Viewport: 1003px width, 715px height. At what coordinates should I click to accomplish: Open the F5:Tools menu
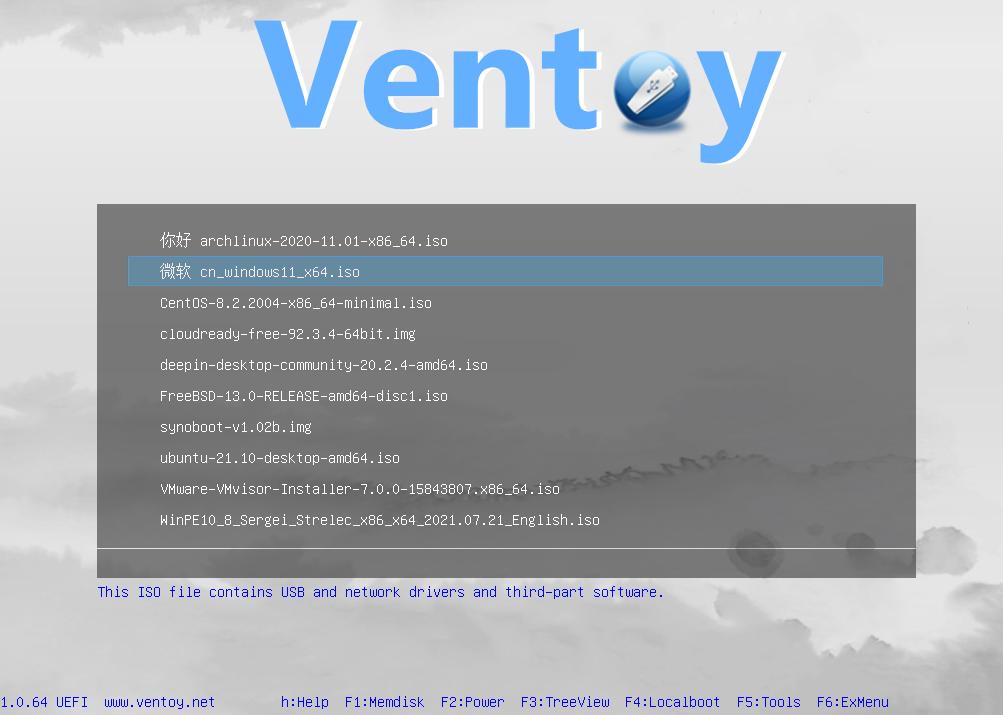tap(768, 702)
